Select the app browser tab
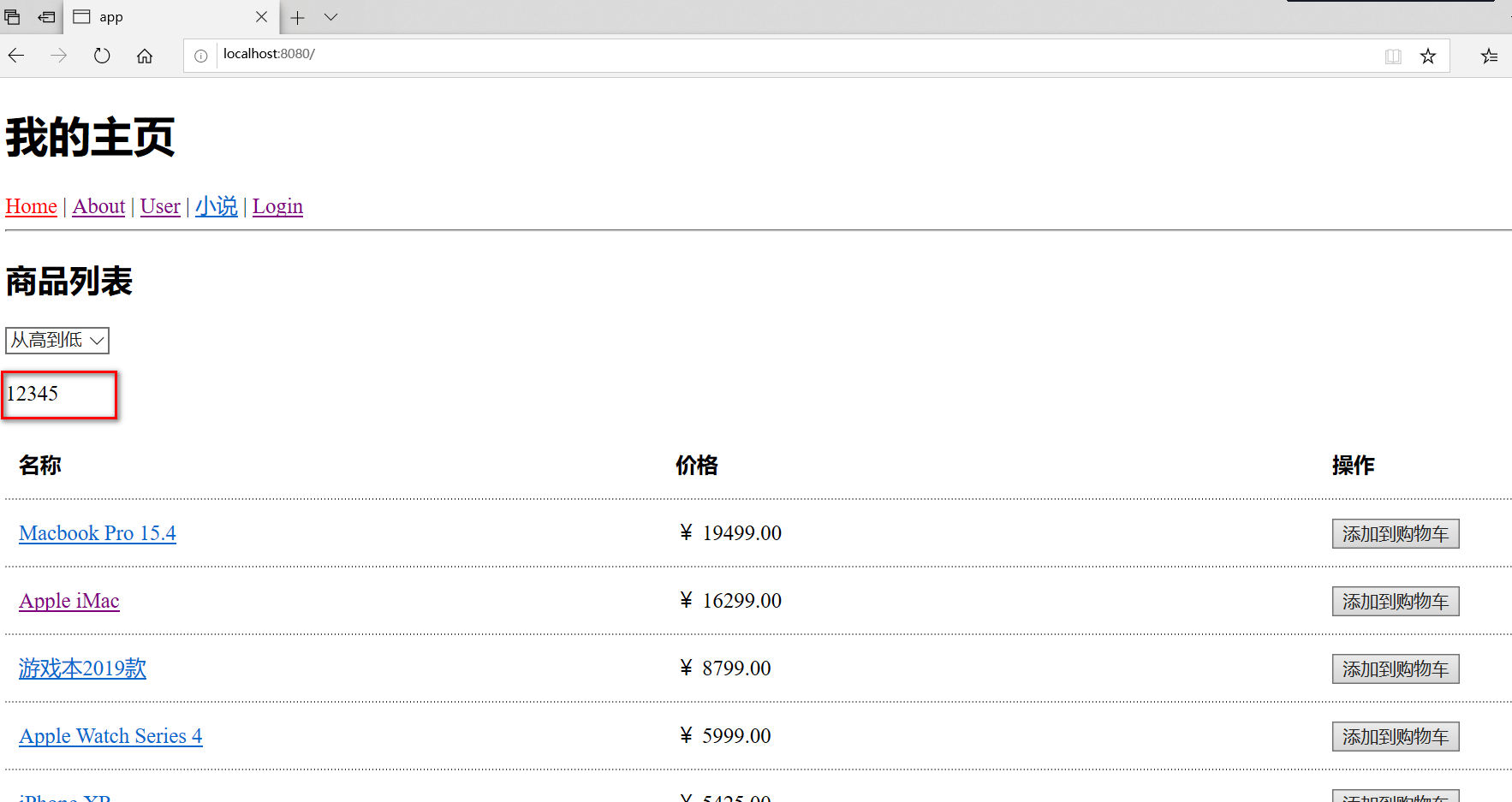Image resolution: width=1512 pixels, height=802 pixels. [x=170, y=17]
